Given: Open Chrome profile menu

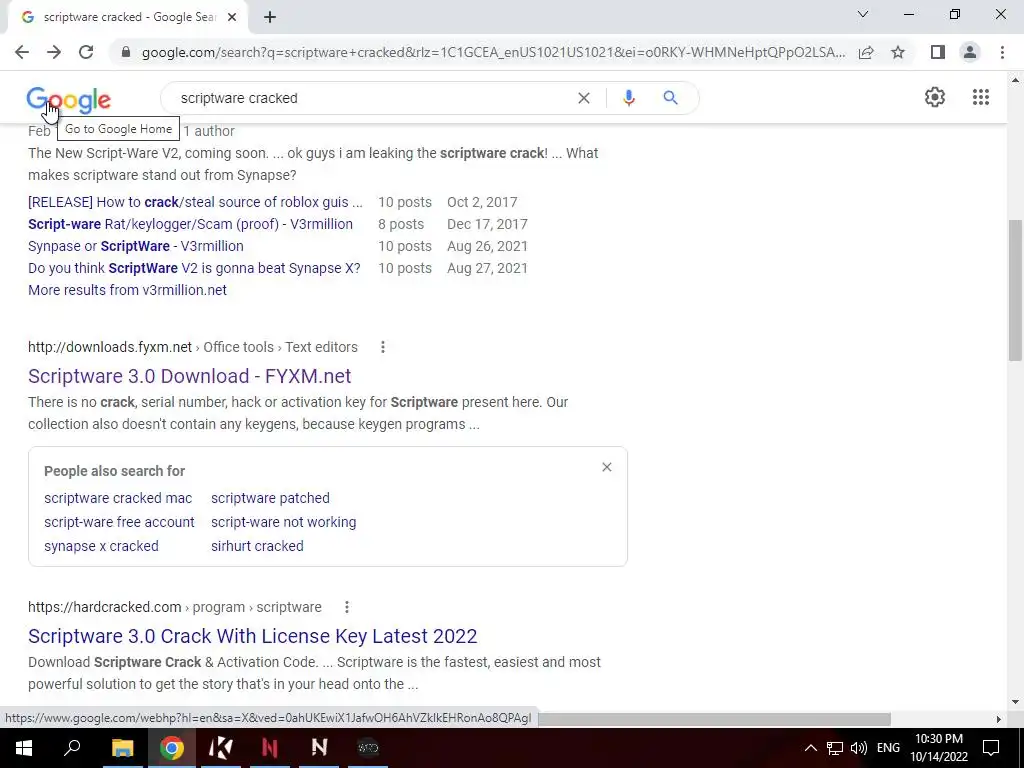Looking at the screenshot, I should [x=970, y=52].
